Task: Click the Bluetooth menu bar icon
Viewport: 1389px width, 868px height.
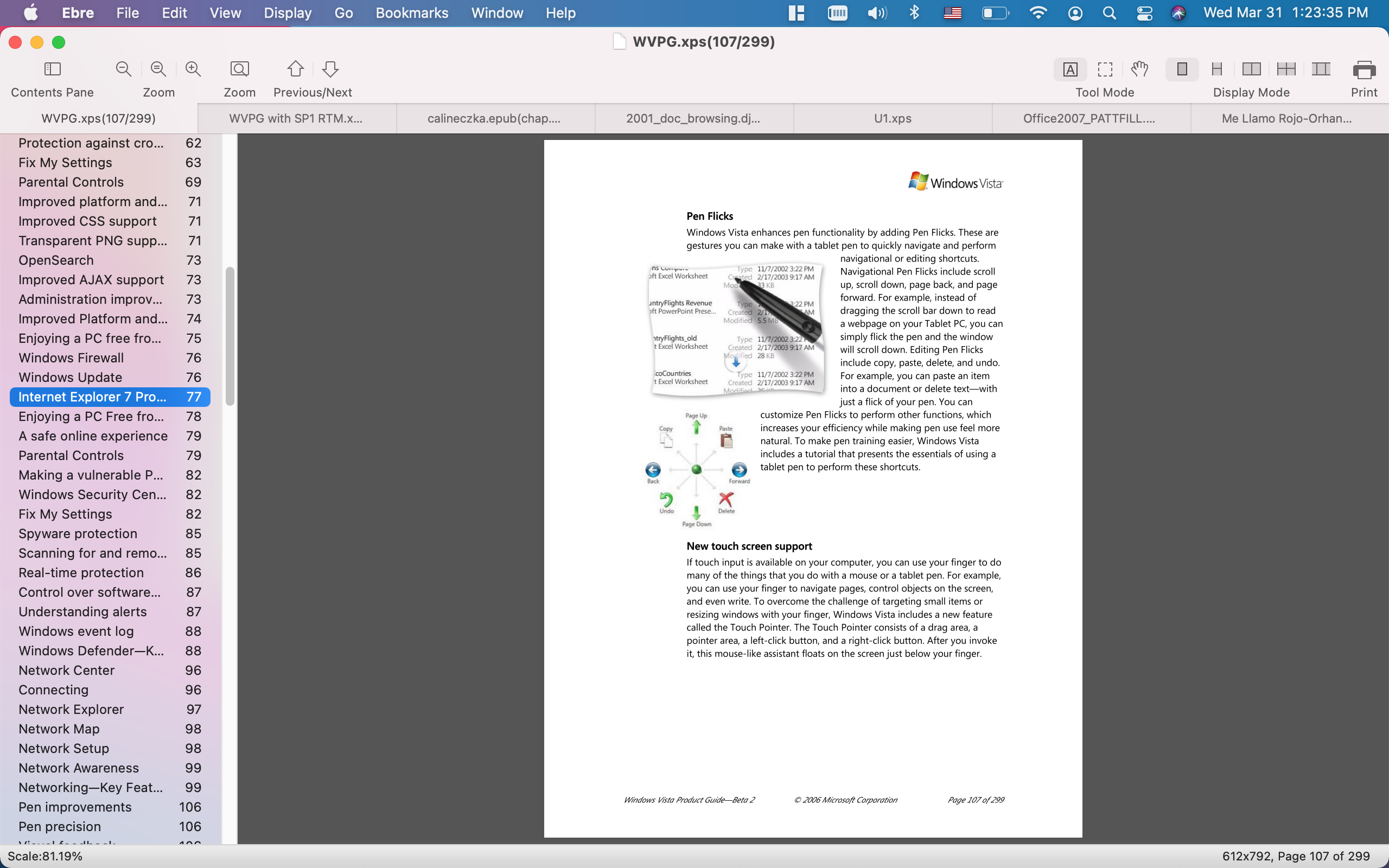Action: click(914, 12)
